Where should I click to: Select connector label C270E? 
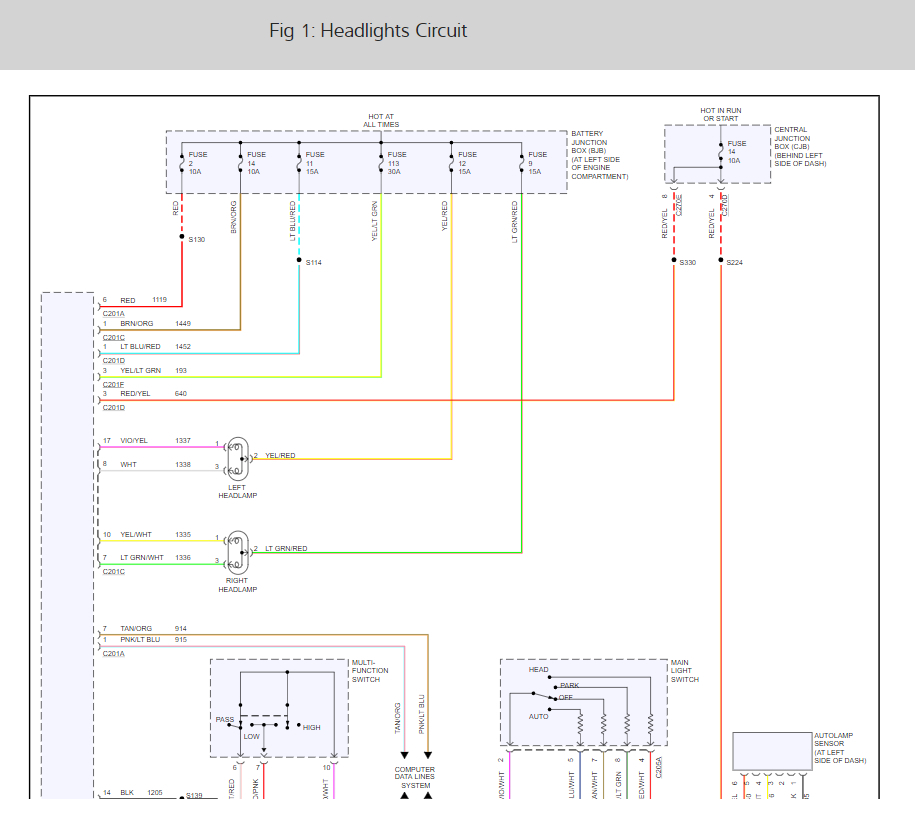(x=679, y=205)
